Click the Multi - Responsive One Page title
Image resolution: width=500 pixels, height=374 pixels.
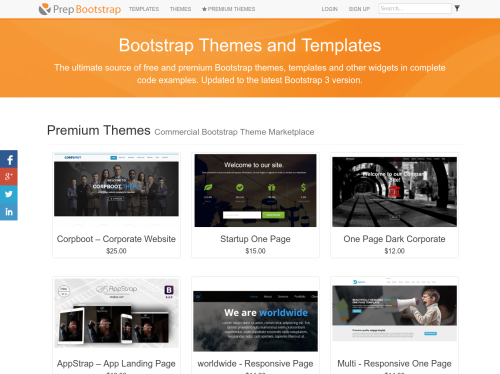point(394,364)
